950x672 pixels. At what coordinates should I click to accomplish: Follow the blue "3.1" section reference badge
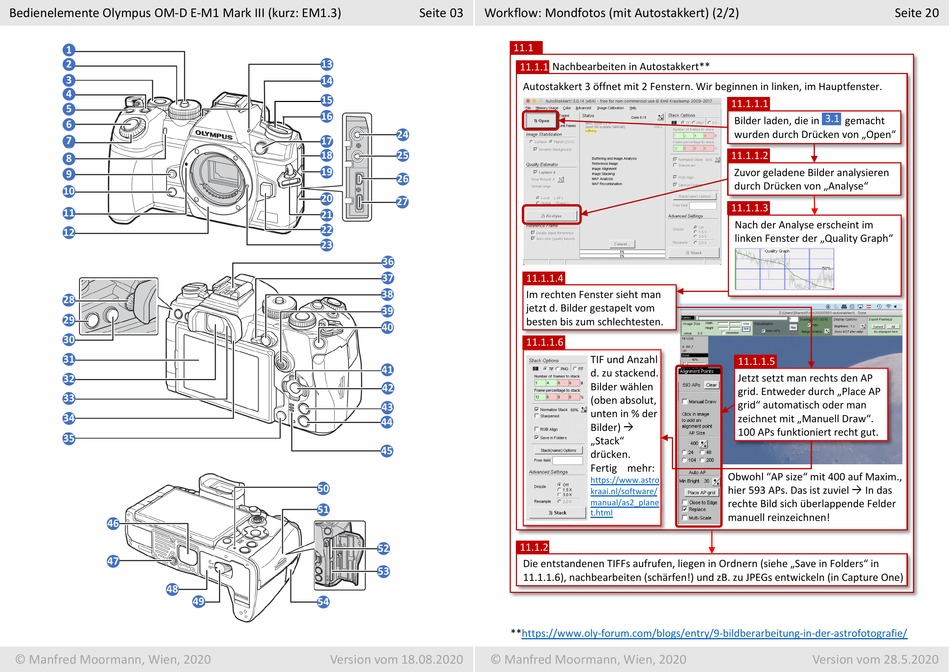831,119
